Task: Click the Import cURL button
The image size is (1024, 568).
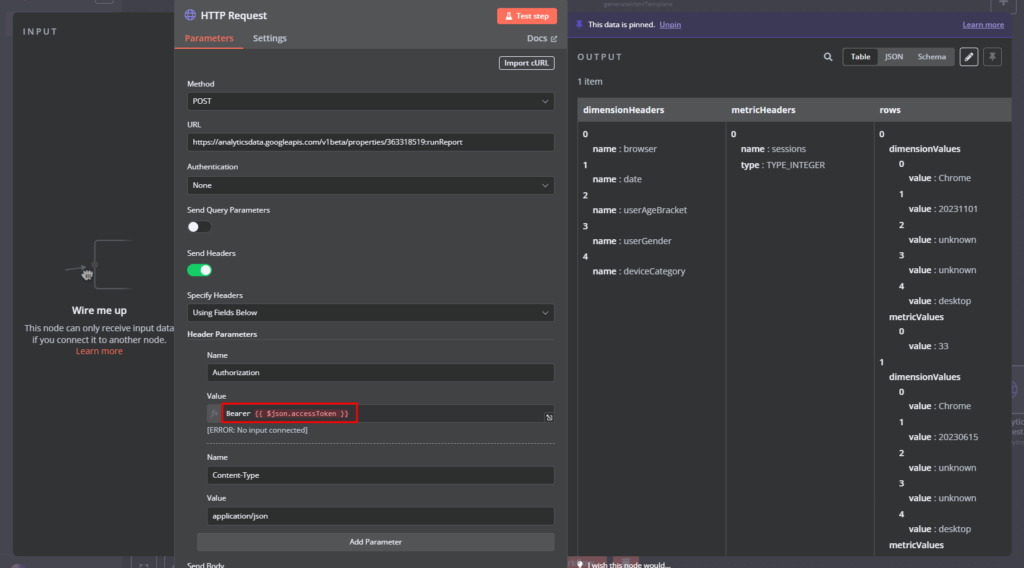Action: [526, 63]
